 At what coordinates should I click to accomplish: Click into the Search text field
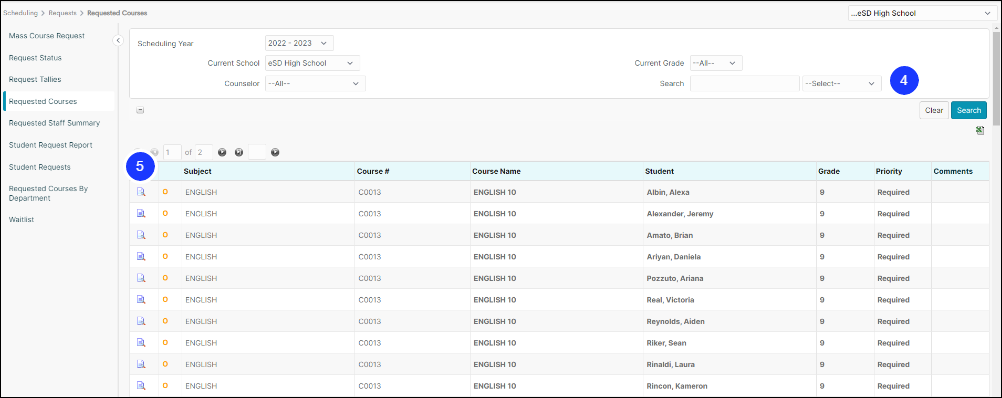(x=744, y=83)
